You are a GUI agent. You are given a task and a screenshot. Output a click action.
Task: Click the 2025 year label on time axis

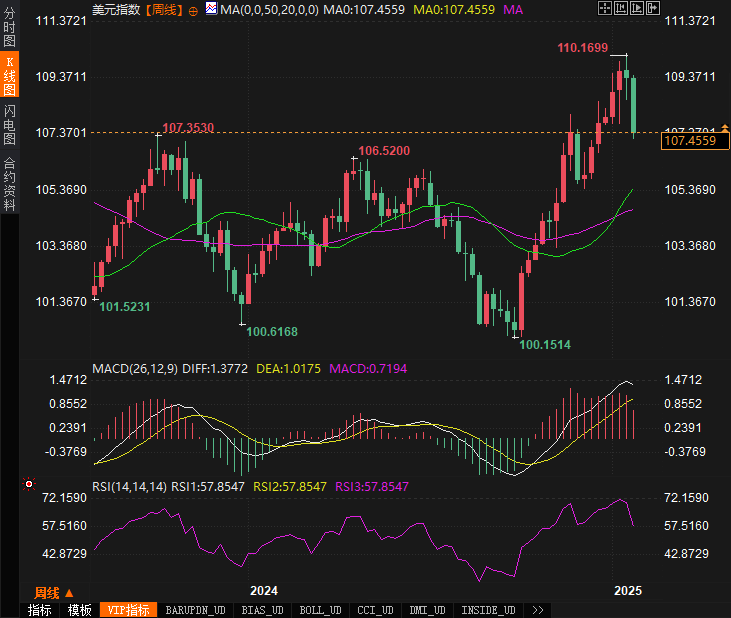628,591
